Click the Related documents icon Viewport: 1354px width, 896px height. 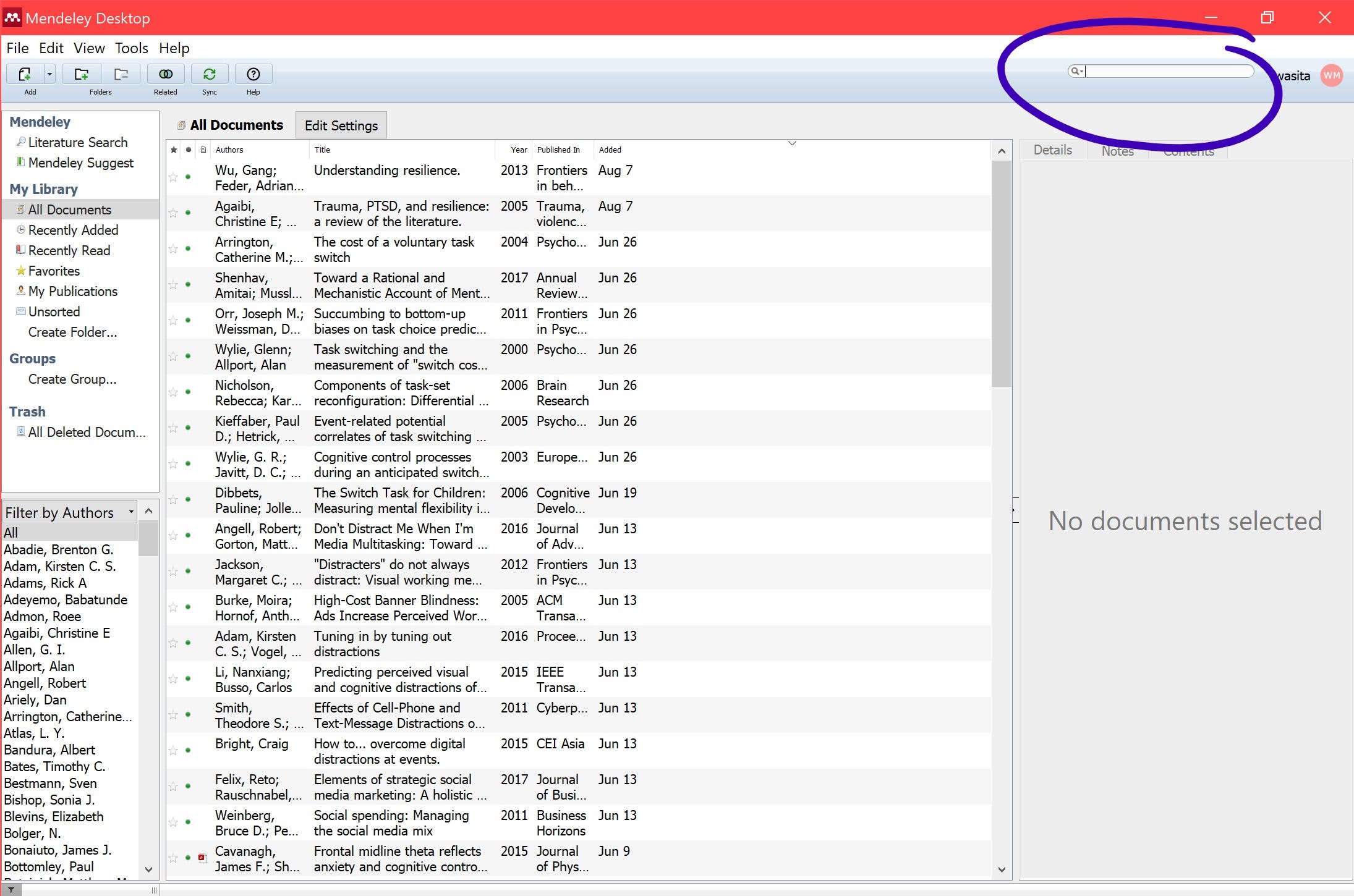[x=166, y=74]
